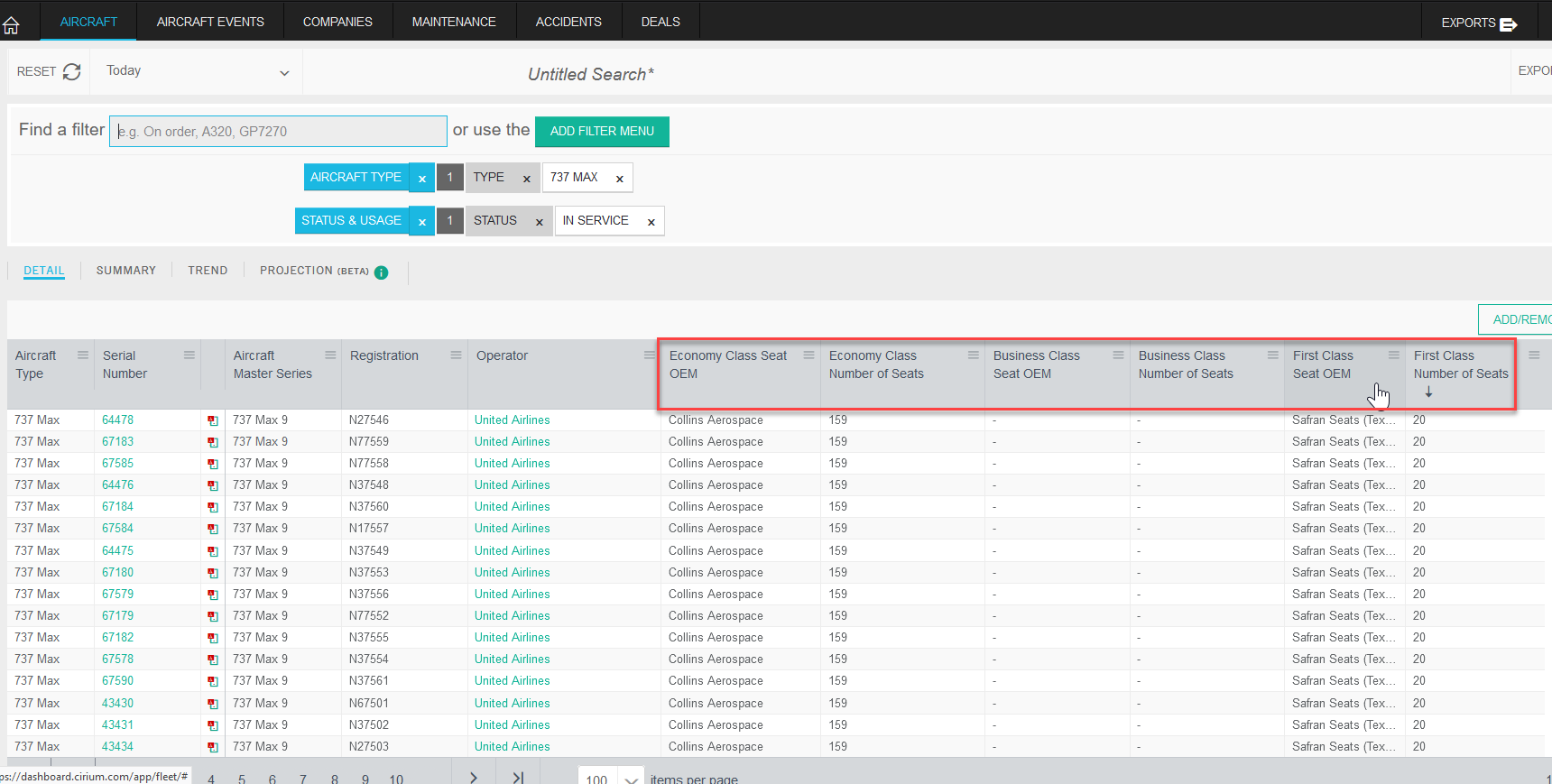
Task: Open the PDF icon for serial 64478
Action: pyautogui.click(x=213, y=420)
